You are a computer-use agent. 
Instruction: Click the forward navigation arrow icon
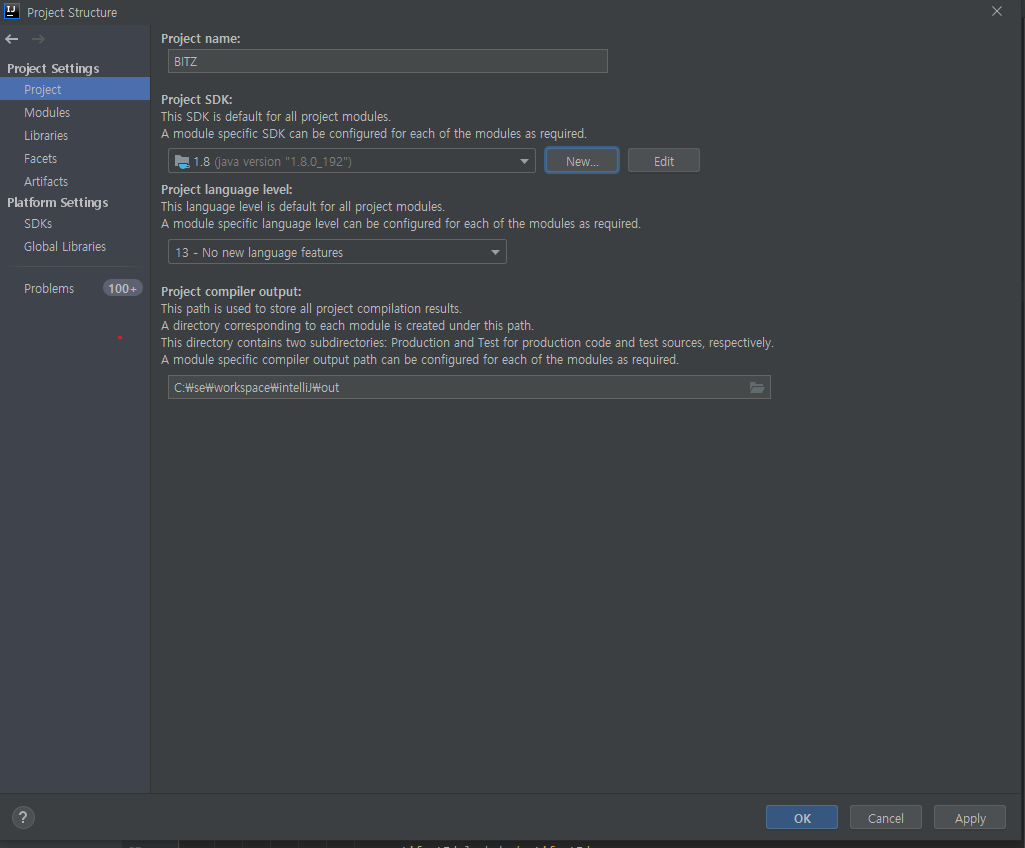39,39
